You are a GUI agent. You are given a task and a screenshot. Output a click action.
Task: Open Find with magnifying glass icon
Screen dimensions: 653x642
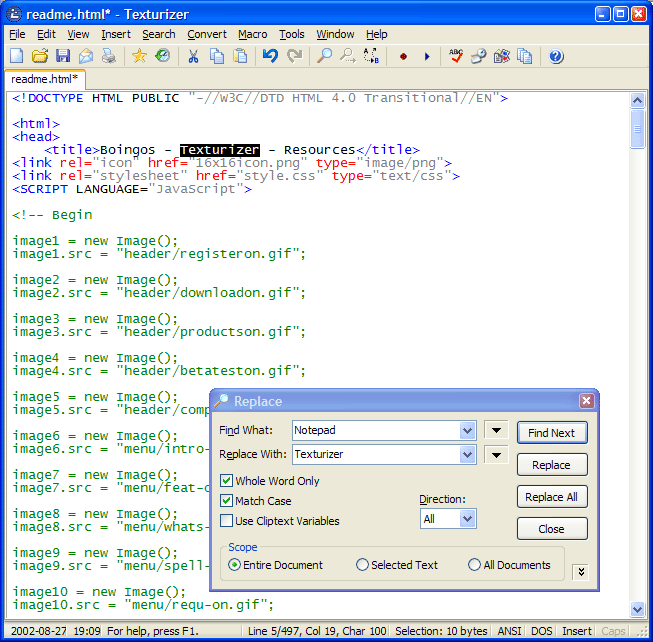[324, 56]
